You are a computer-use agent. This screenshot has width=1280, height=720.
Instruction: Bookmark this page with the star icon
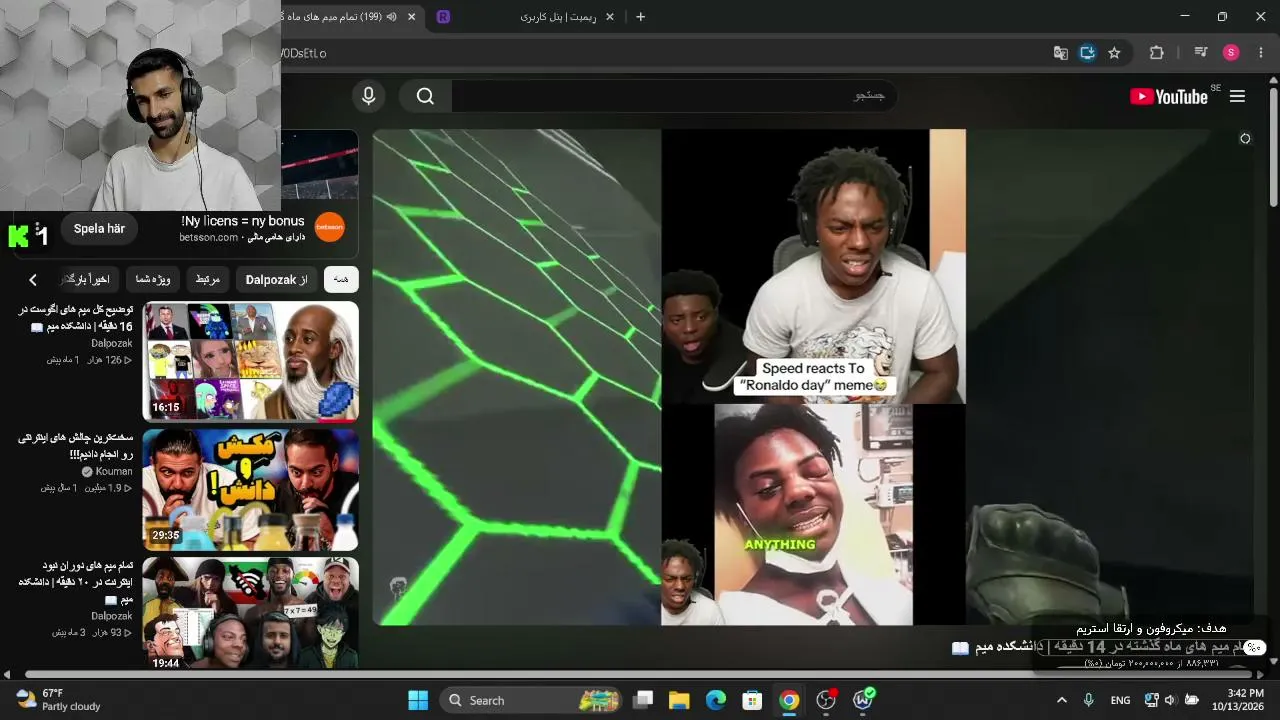click(1114, 53)
